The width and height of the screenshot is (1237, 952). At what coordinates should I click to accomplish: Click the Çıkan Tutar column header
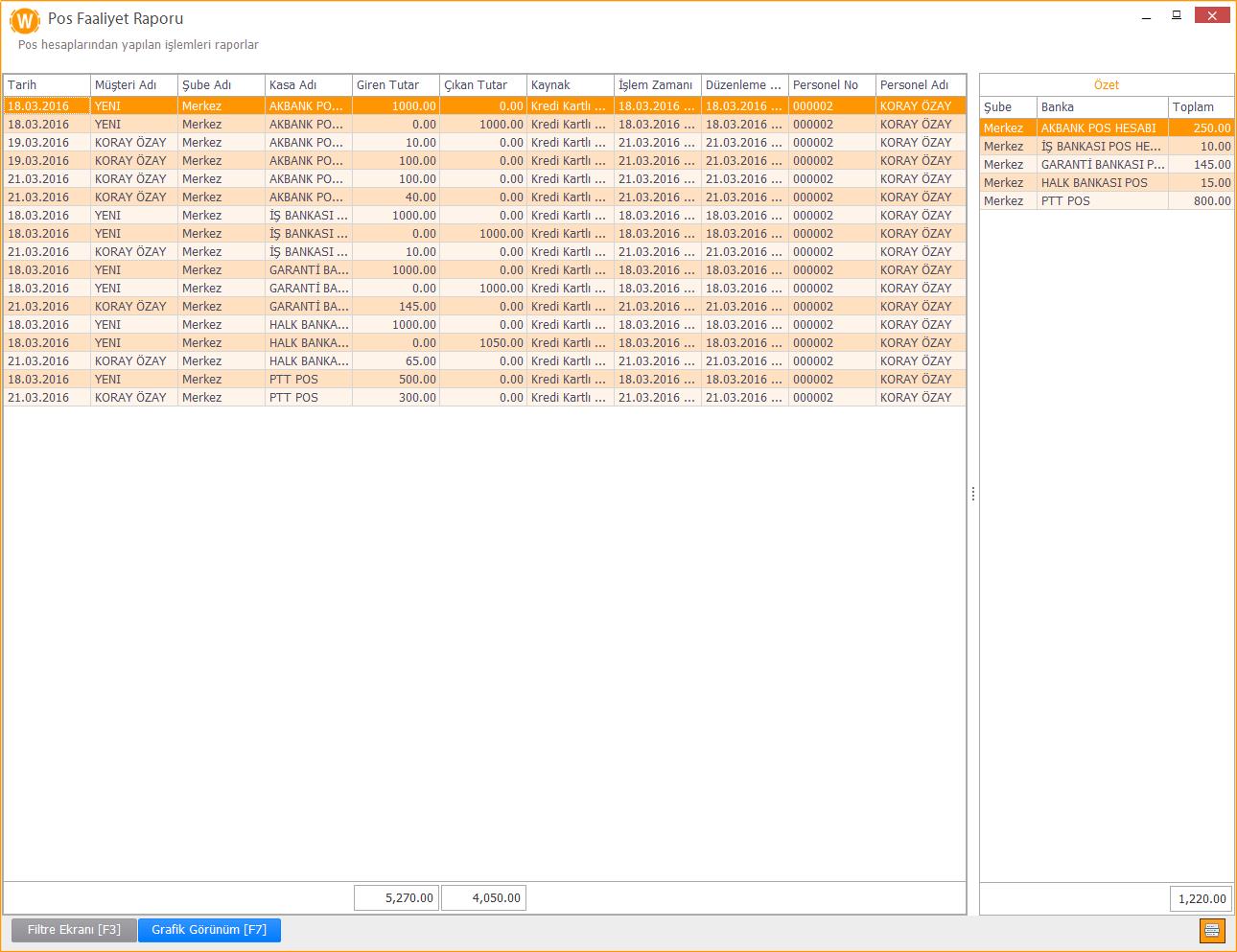482,85
